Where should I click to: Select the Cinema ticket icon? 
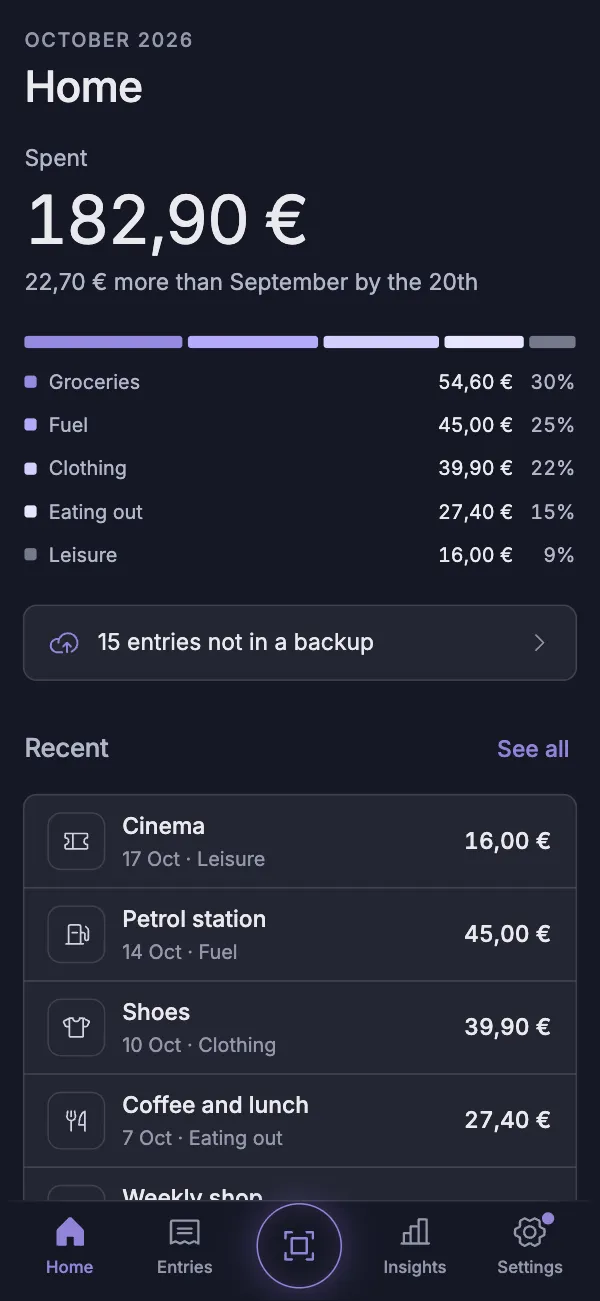pos(76,842)
